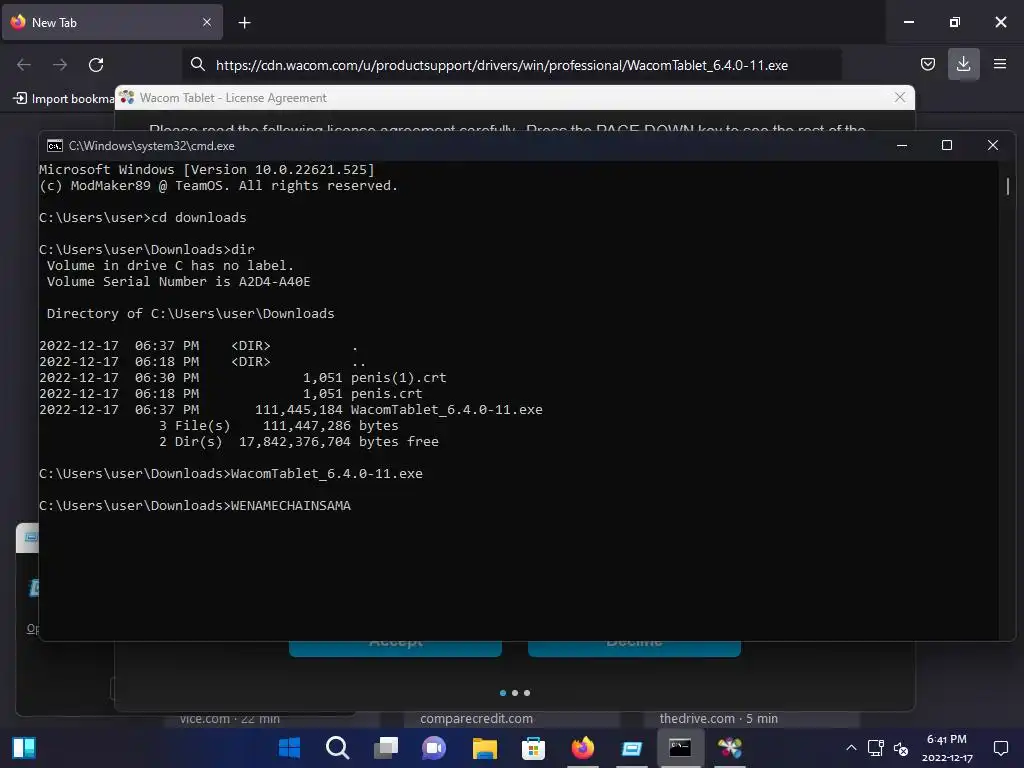Image resolution: width=1024 pixels, height=768 pixels.
Task: Open File Explorer from the taskbar
Action: [x=485, y=748]
